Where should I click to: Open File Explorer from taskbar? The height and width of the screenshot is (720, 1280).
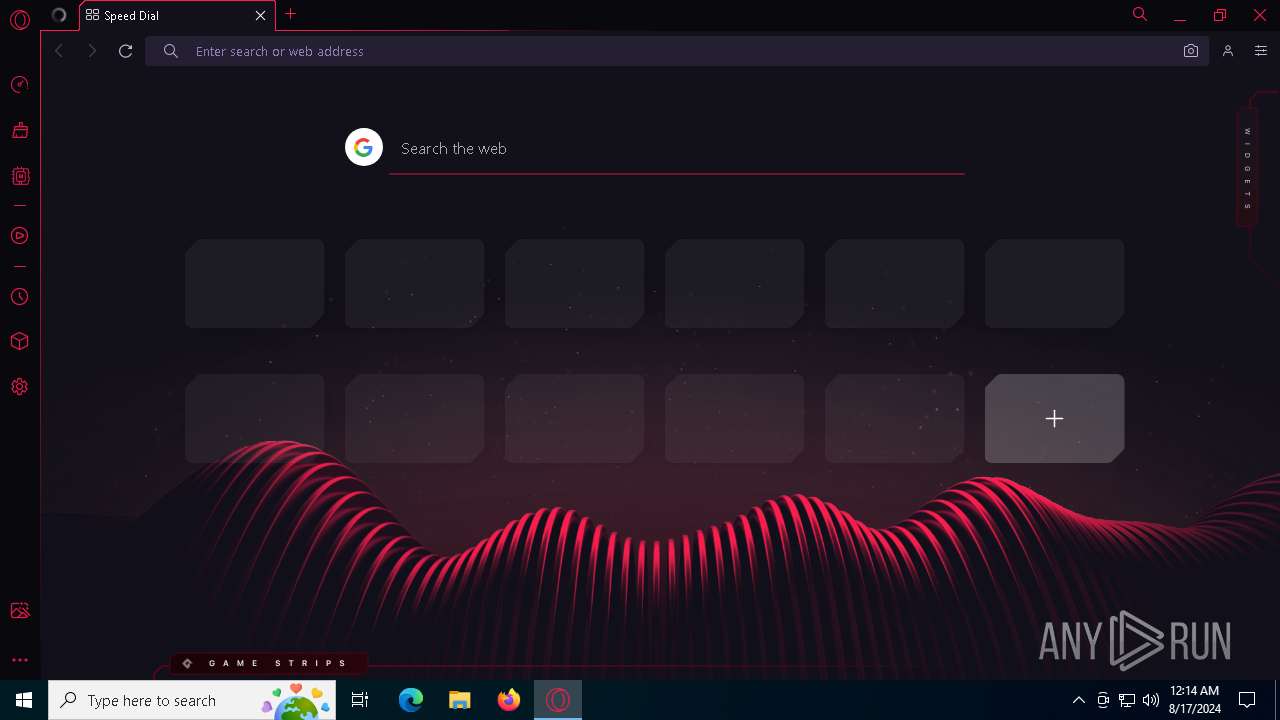pyautogui.click(x=460, y=700)
